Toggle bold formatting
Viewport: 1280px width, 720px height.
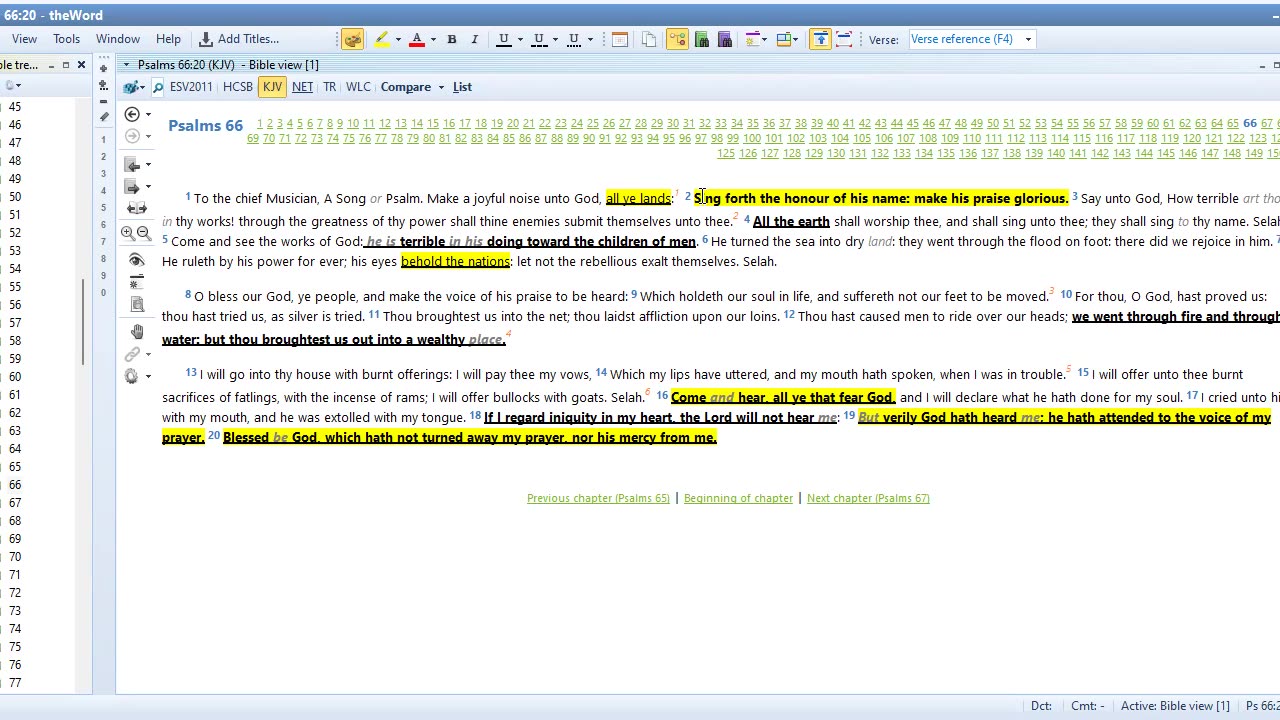452,39
